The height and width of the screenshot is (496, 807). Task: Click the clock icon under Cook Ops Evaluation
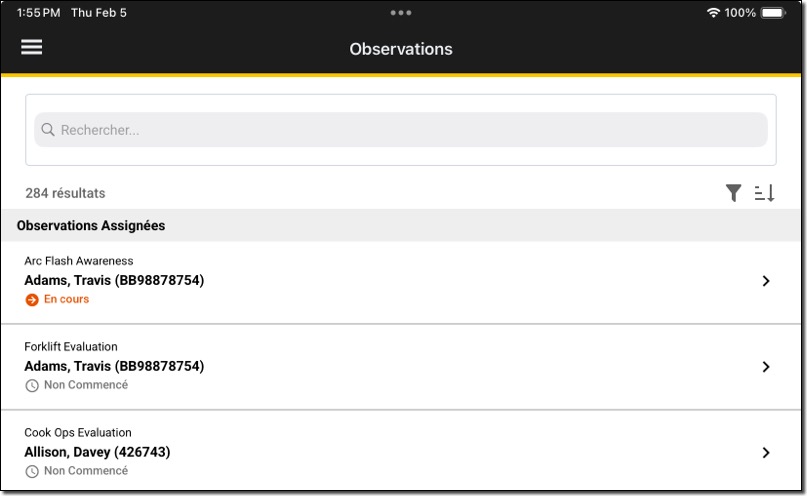32,471
